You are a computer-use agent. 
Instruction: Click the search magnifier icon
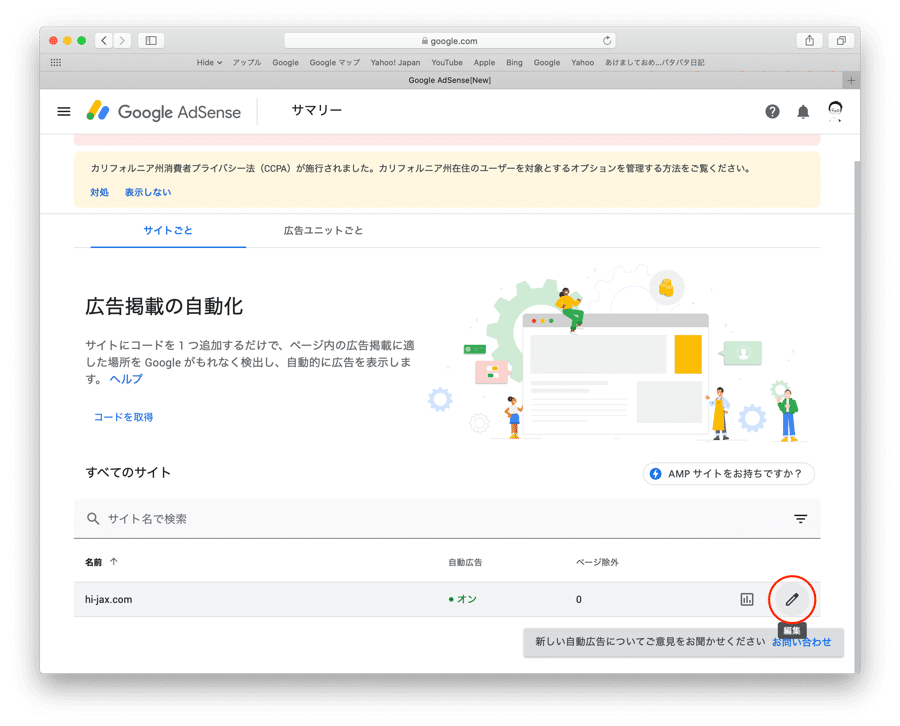pyautogui.click(x=92, y=519)
